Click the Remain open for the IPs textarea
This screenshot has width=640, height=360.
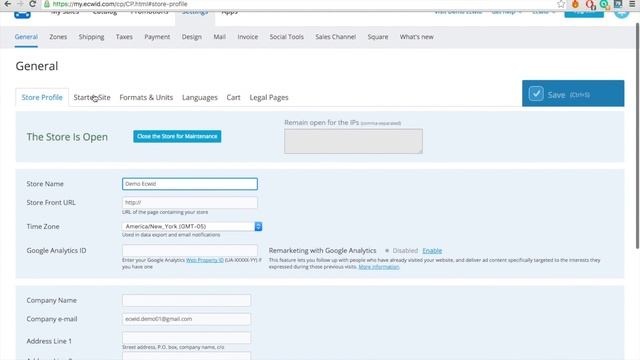coord(353,141)
